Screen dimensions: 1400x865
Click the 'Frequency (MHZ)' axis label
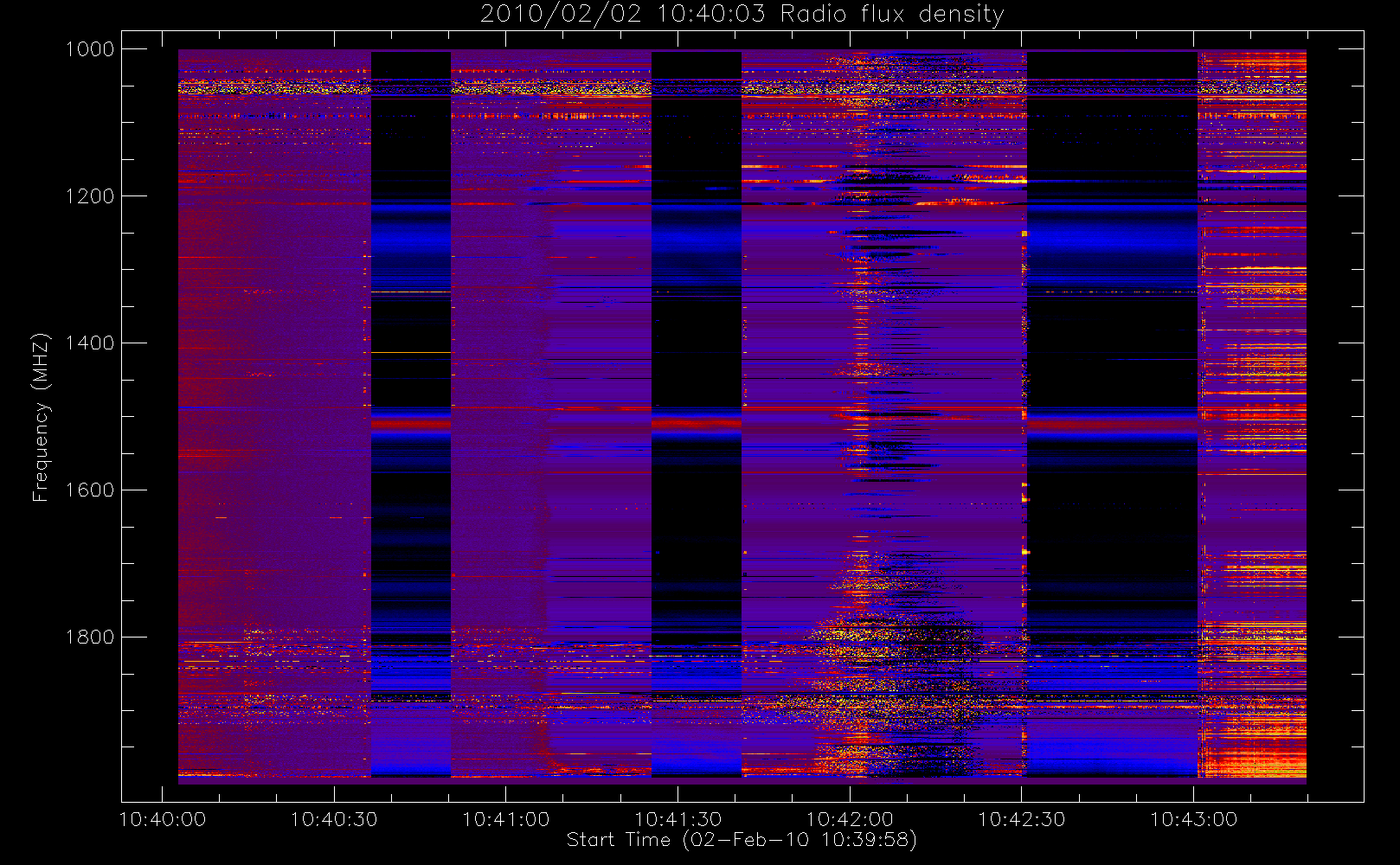coord(41,418)
